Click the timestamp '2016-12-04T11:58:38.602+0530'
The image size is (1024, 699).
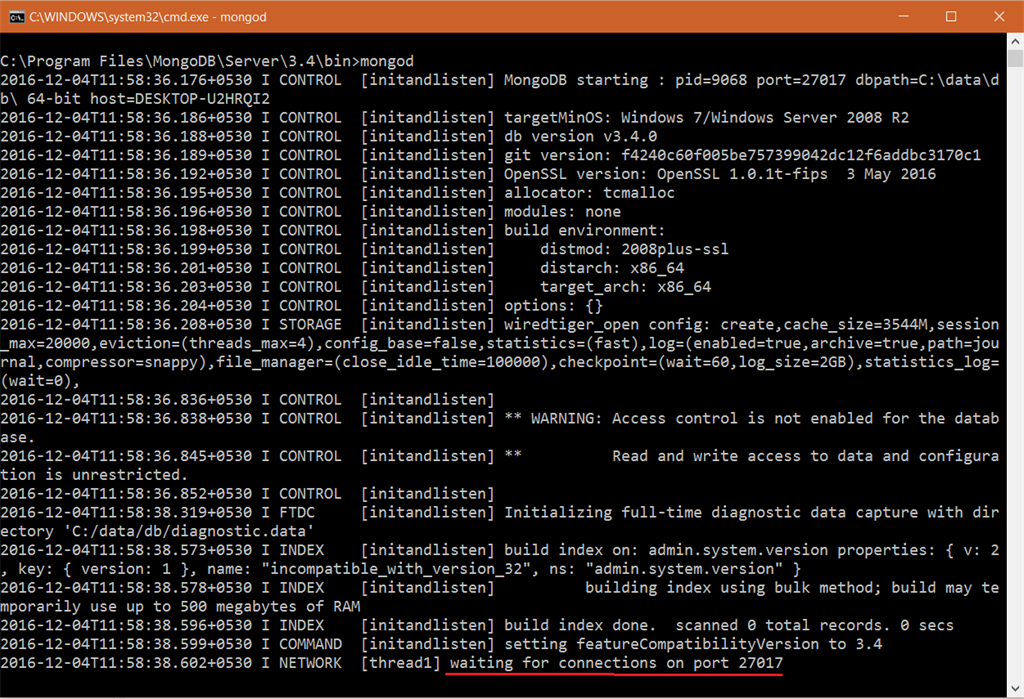pos(126,664)
